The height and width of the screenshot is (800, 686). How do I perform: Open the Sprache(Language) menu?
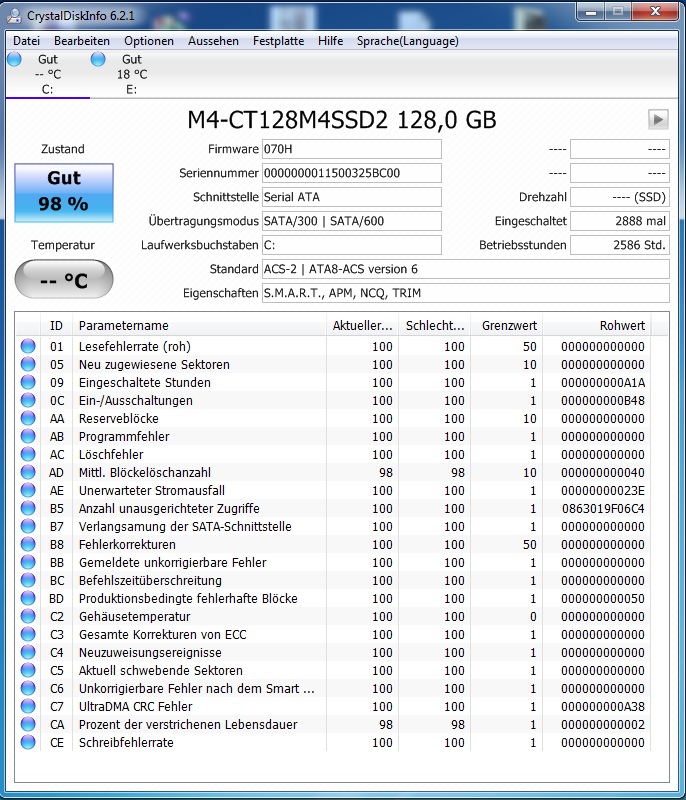click(x=408, y=41)
